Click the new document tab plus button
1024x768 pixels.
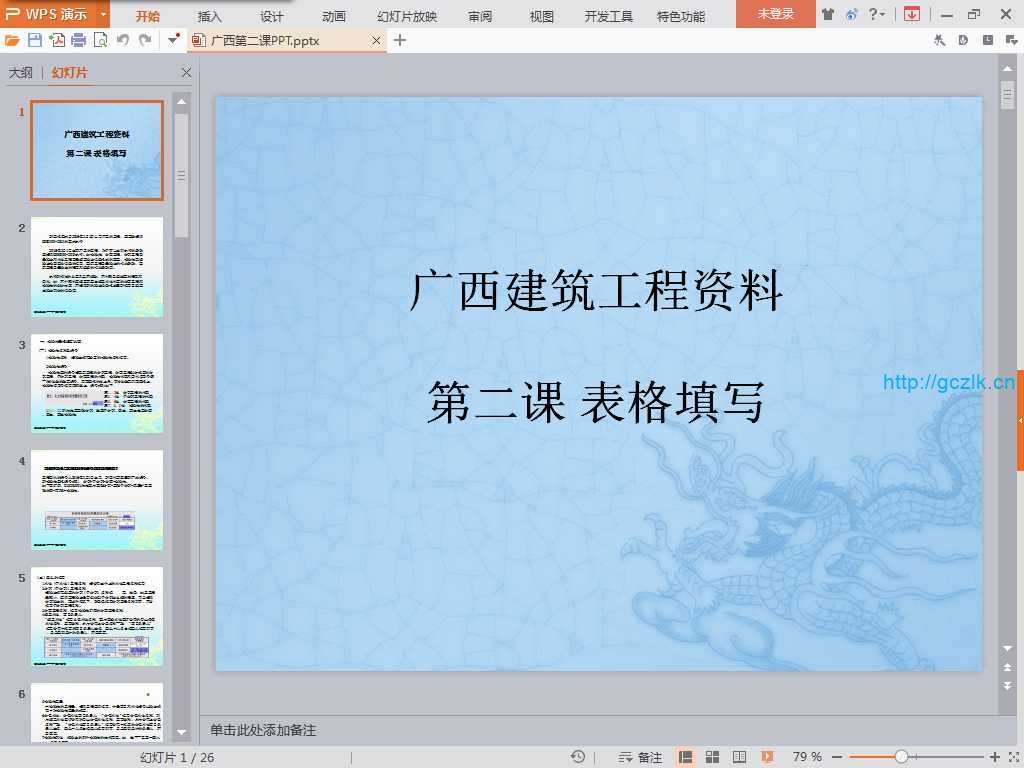400,40
